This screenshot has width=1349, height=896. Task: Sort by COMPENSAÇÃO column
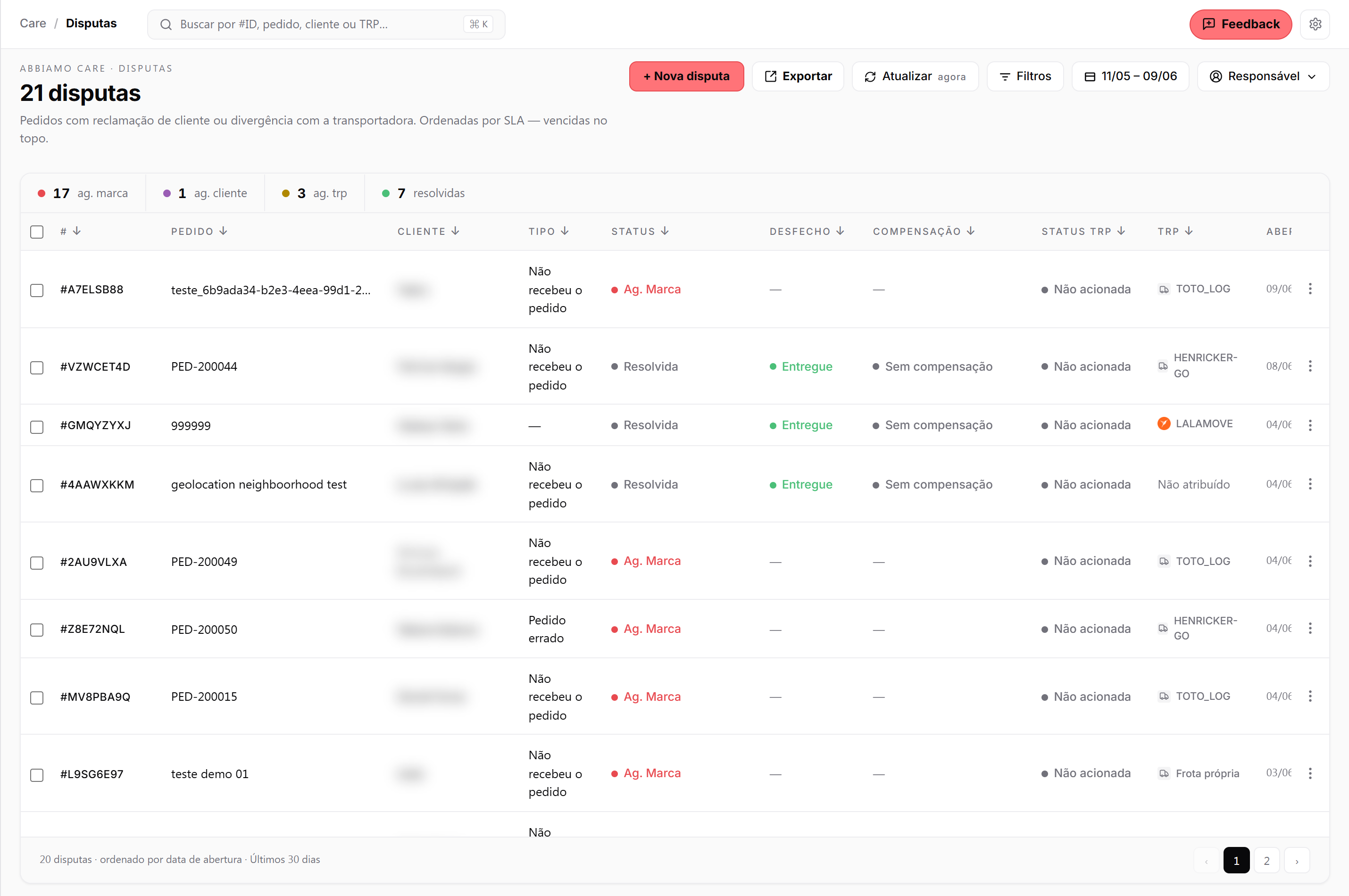[x=924, y=231]
